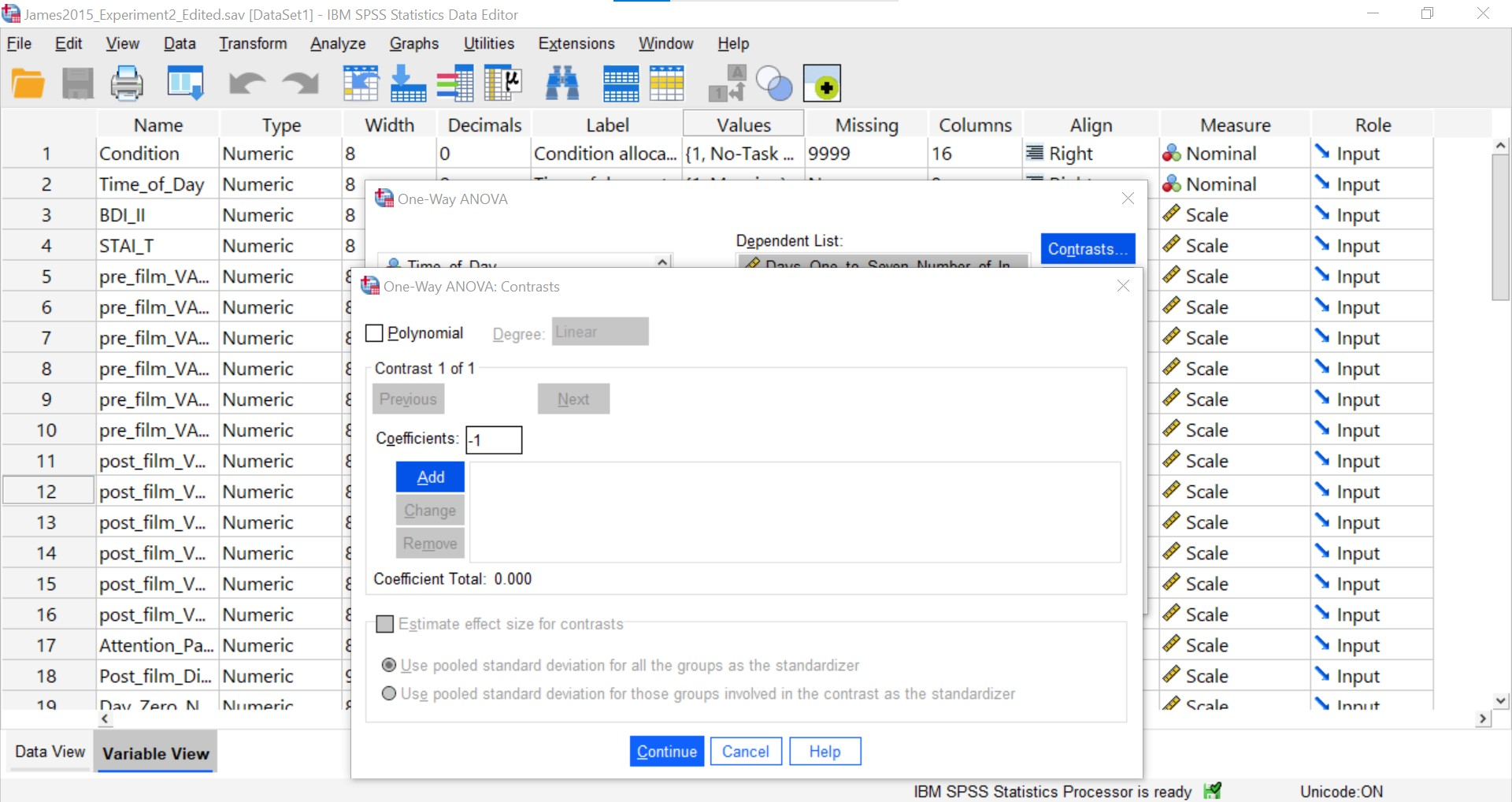Toggle the Value Labels icon
Screen dimensions: 1512x802
point(727,84)
